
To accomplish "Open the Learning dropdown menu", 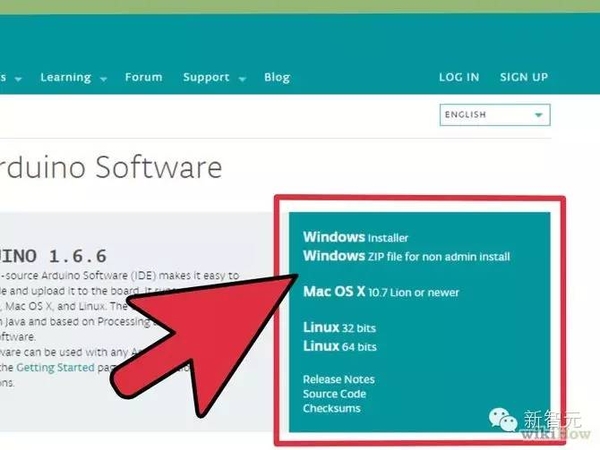I will (73, 78).
